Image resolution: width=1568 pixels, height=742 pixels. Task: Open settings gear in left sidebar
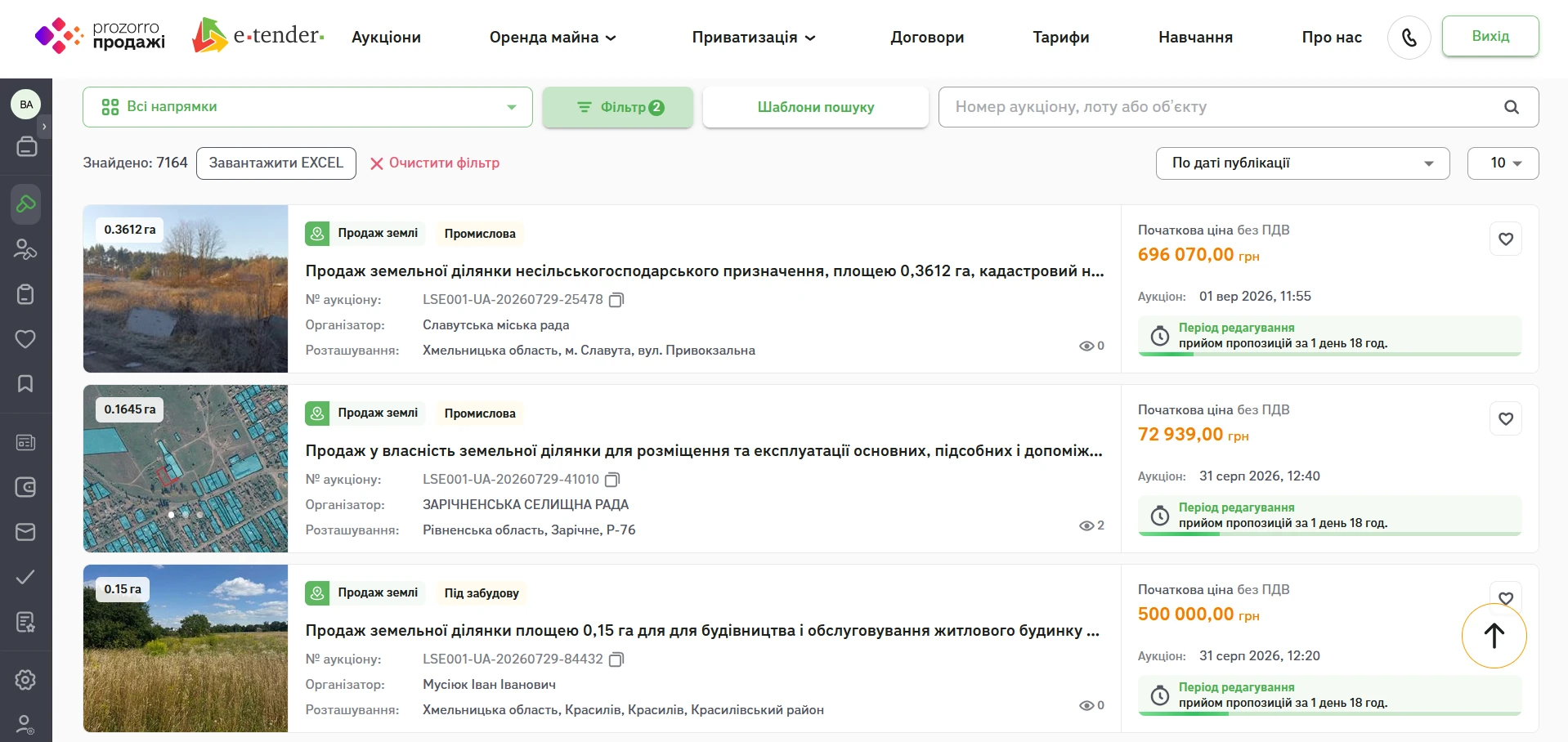(25, 680)
